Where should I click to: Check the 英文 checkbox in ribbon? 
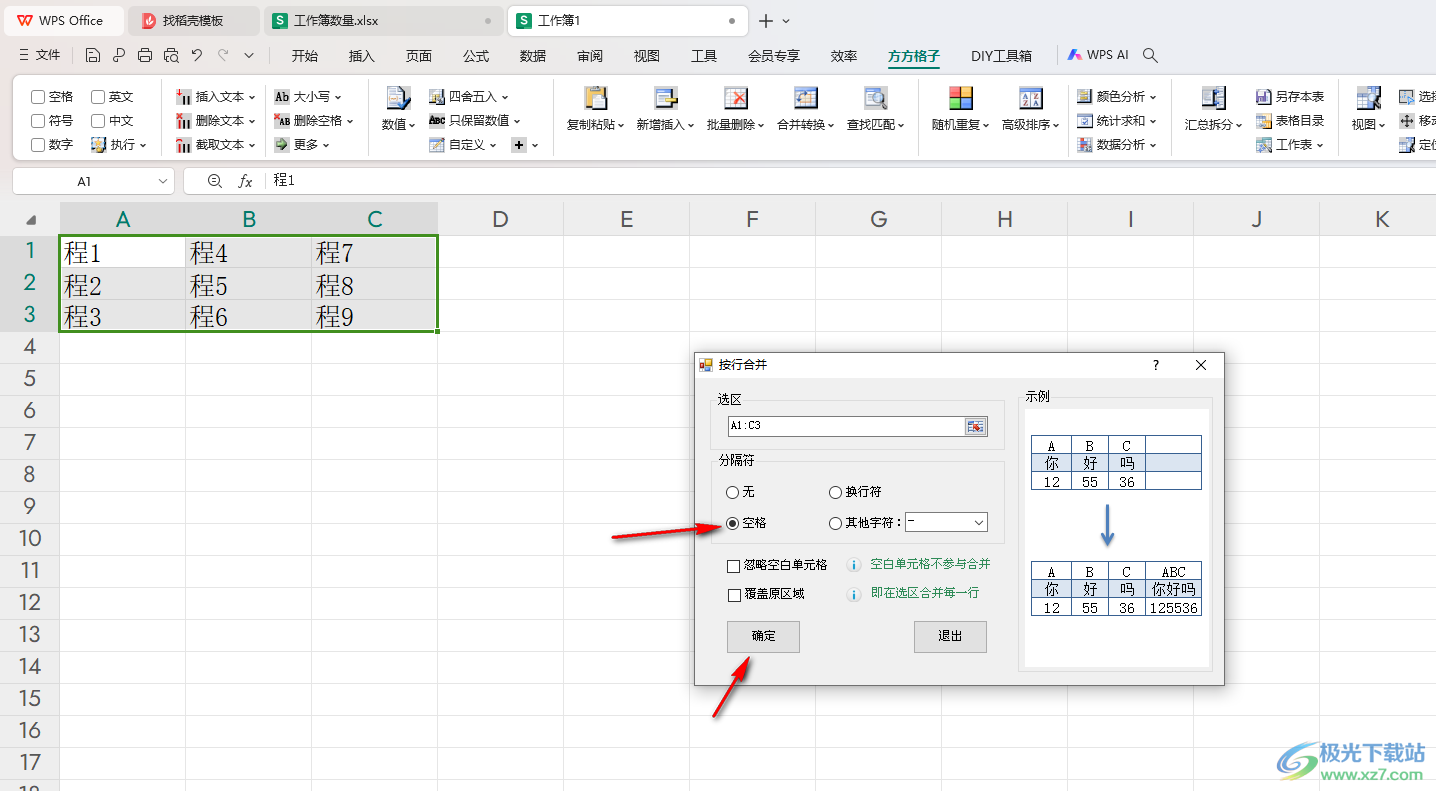(98, 97)
